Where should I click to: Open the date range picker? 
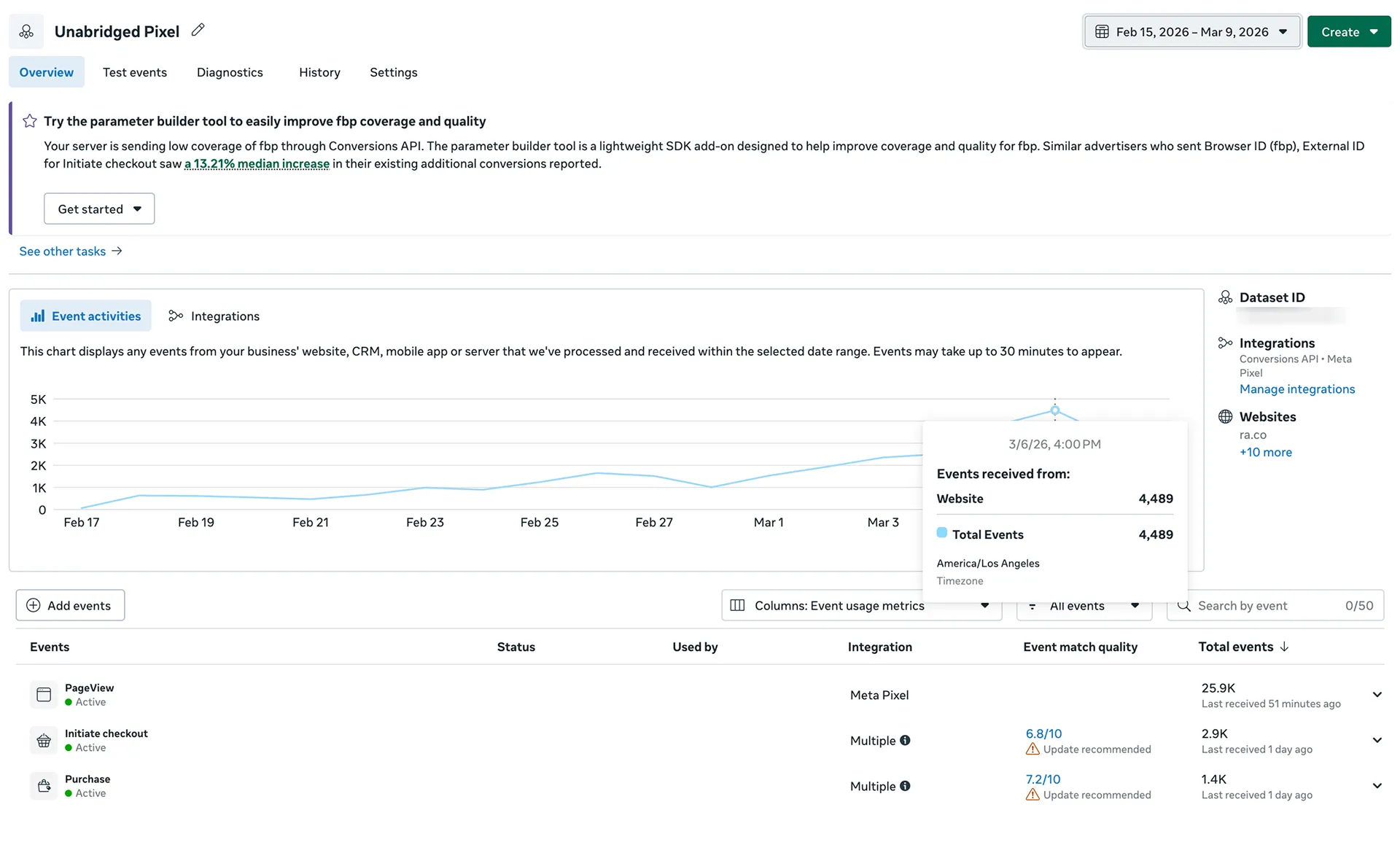point(1191,32)
